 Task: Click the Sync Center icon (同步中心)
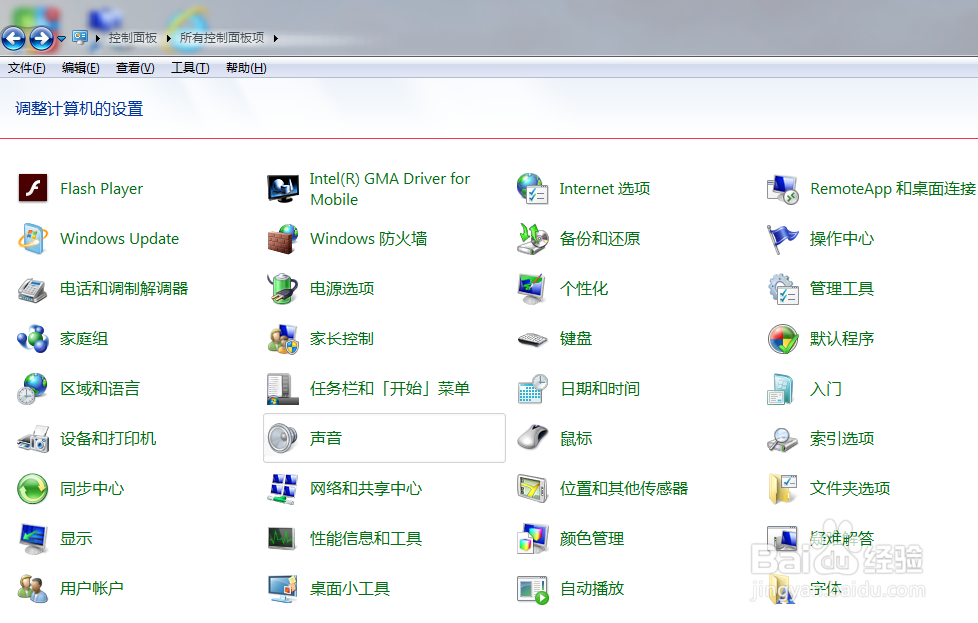(x=32, y=488)
